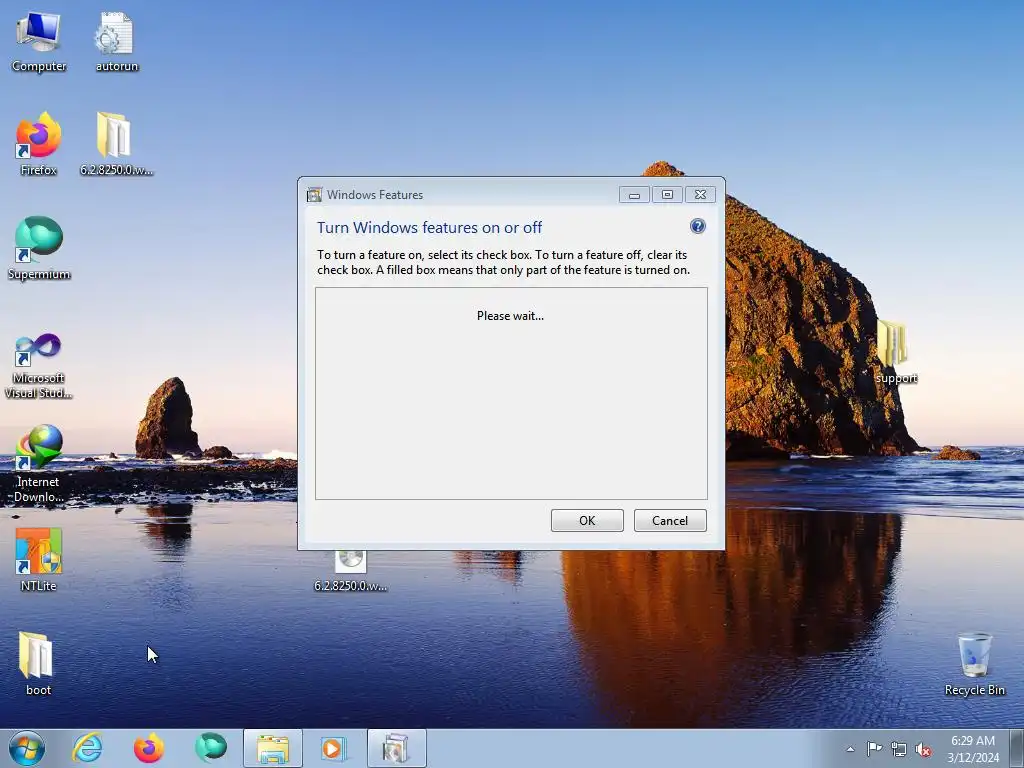Screen dimensions: 1024x768
Task: Click 'Turn Windows features on or off' heading
Action: coord(429,227)
